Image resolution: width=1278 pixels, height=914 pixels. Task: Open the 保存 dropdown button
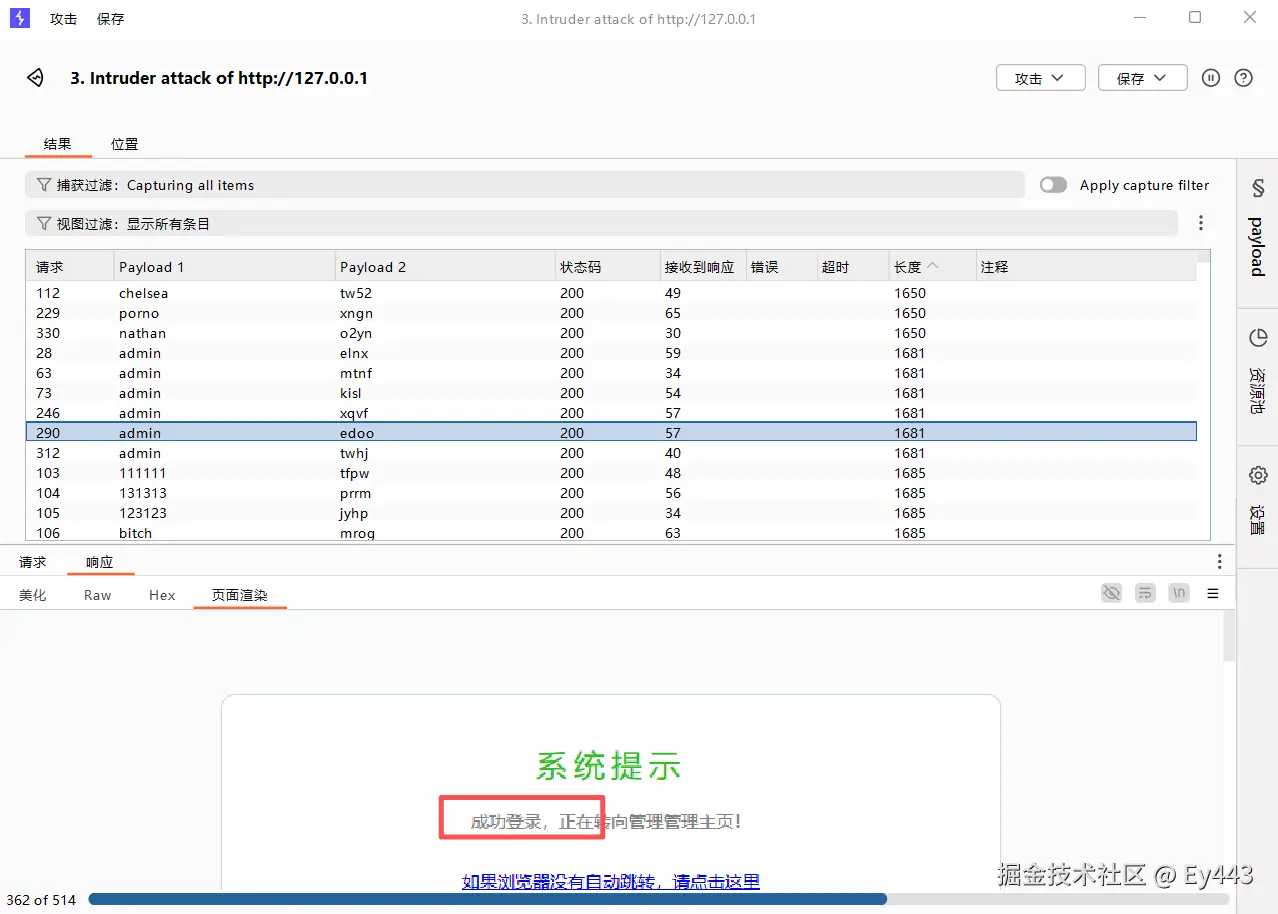coord(1143,78)
